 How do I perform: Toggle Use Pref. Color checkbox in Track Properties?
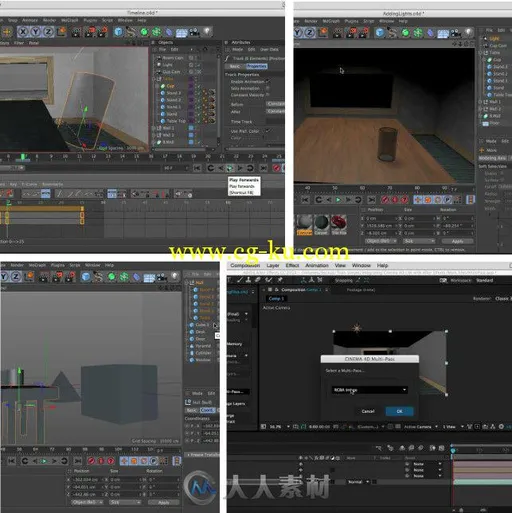click(268, 131)
